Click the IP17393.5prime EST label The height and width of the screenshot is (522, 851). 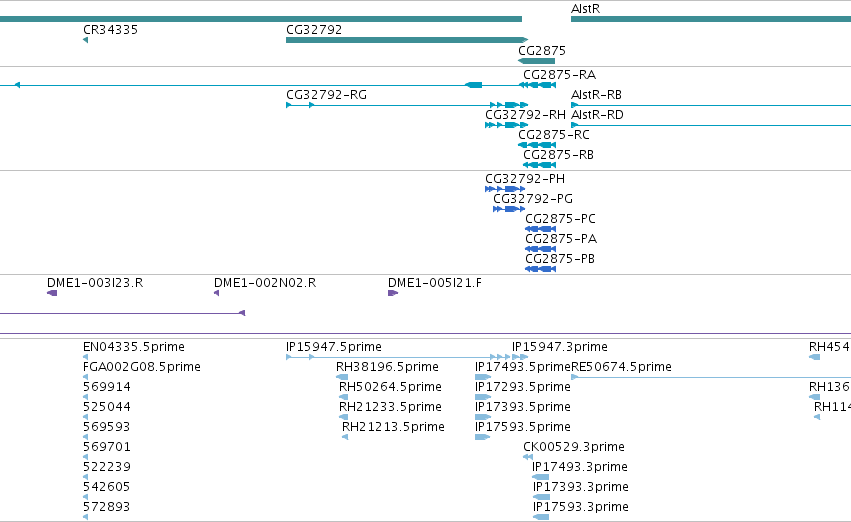[523, 407]
